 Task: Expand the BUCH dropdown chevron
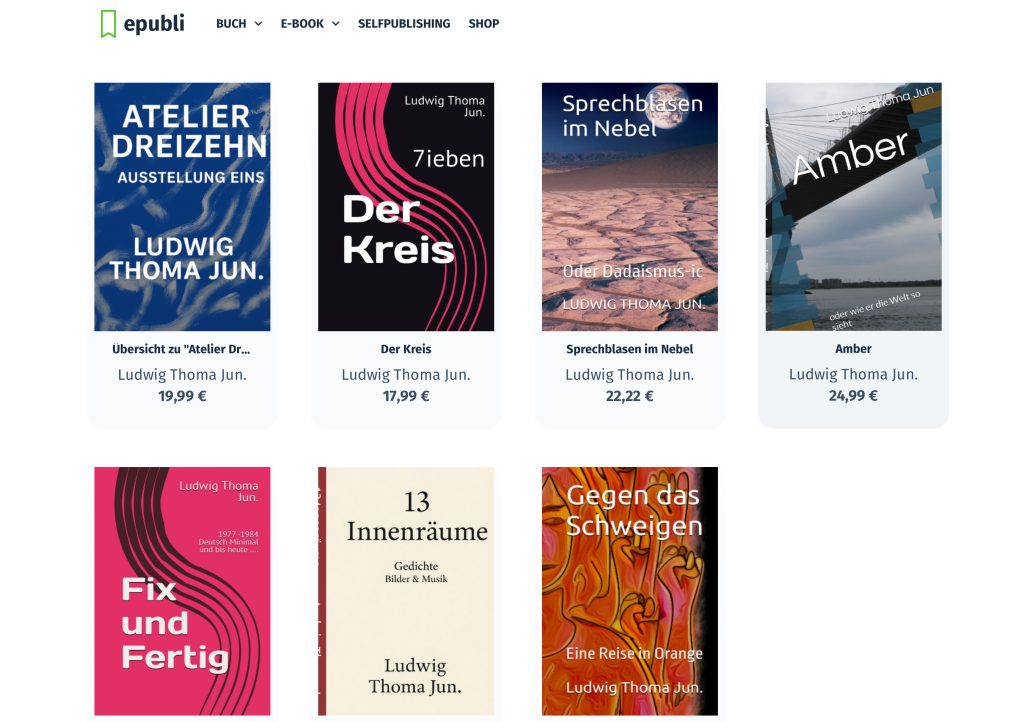pos(258,24)
